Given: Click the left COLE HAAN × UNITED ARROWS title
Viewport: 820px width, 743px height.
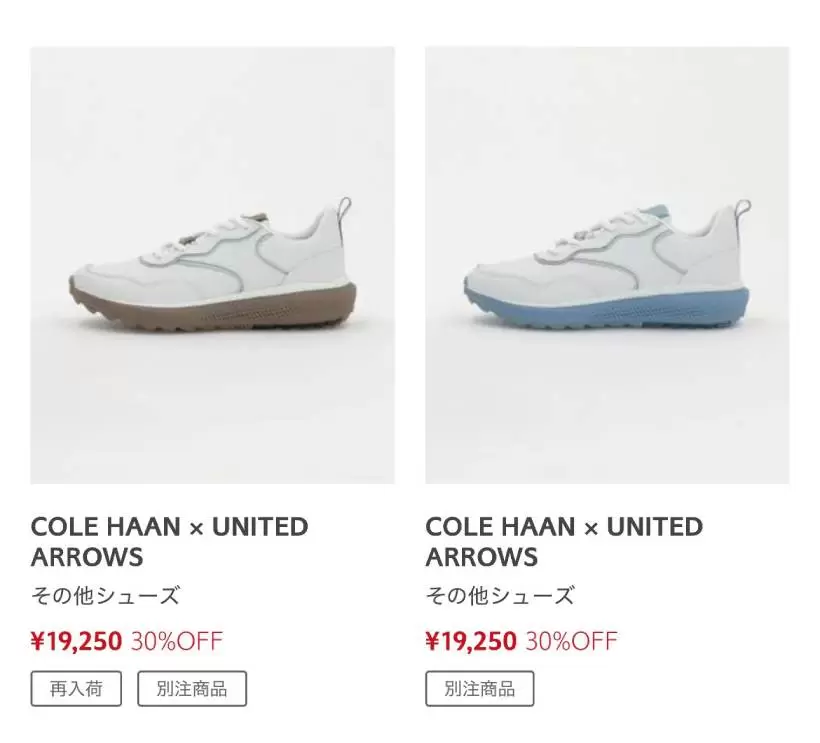Looking at the screenshot, I should 170,541.
